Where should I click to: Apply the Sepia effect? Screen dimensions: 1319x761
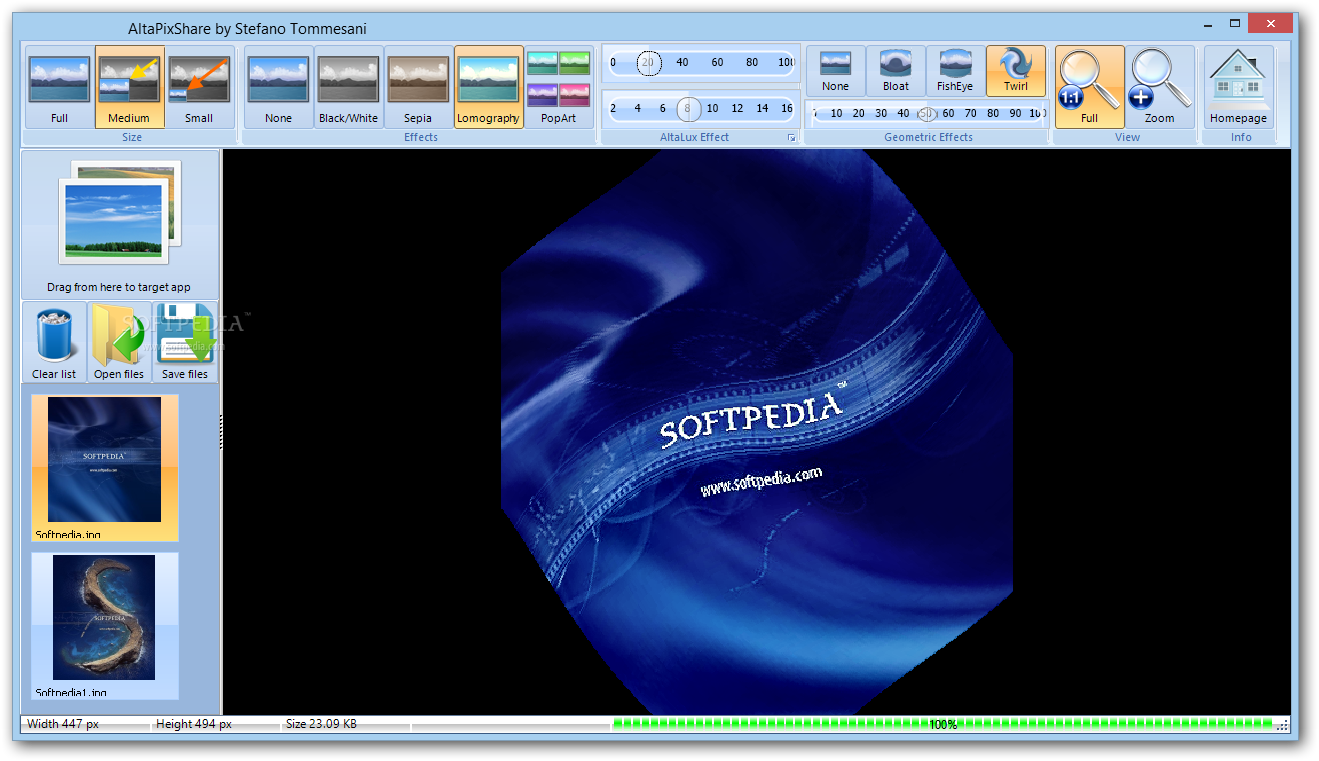pyautogui.click(x=418, y=87)
